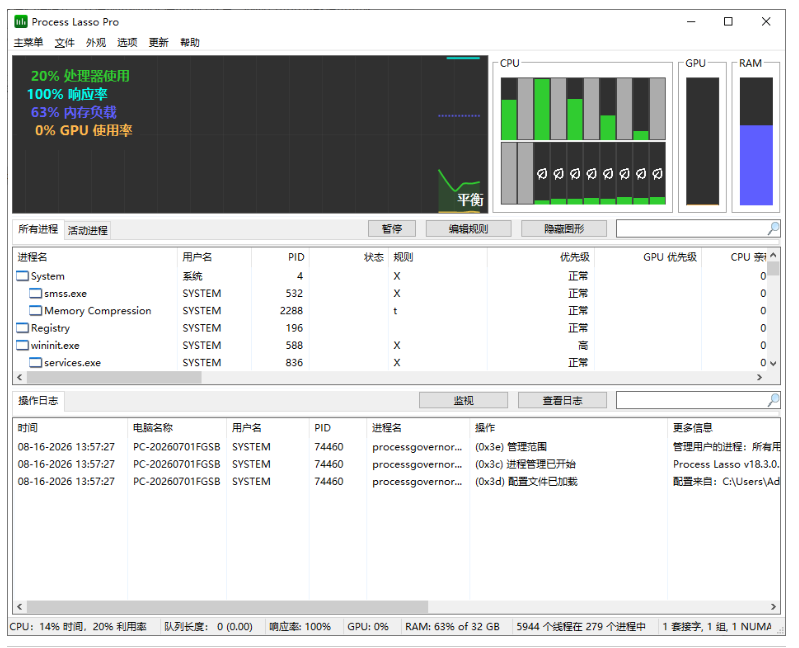The height and width of the screenshot is (648, 799).
Task: Click the 20% 处理器使用 graph label
Action: tap(80, 76)
